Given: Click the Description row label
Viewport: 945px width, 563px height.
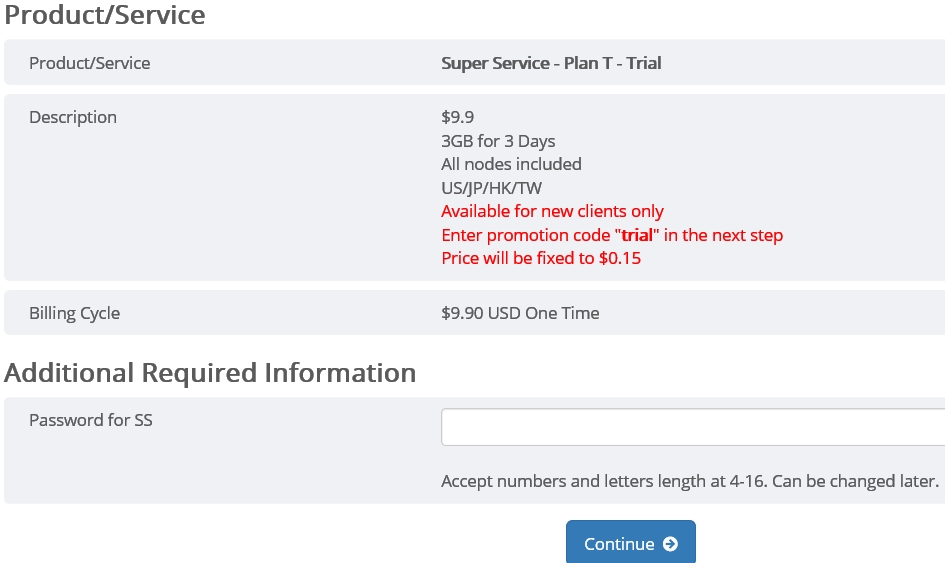Looking at the screenshot, I should point(73,117).
